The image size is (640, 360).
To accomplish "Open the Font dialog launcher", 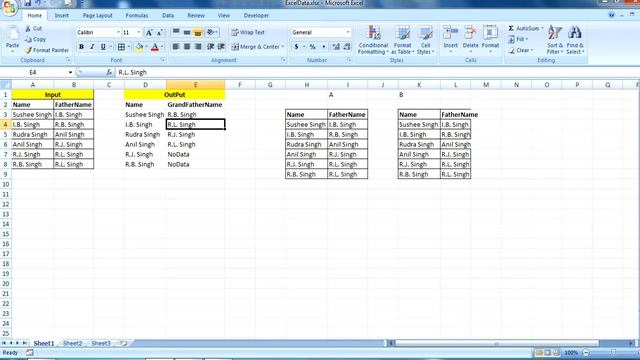I will [x=162, y=60].
